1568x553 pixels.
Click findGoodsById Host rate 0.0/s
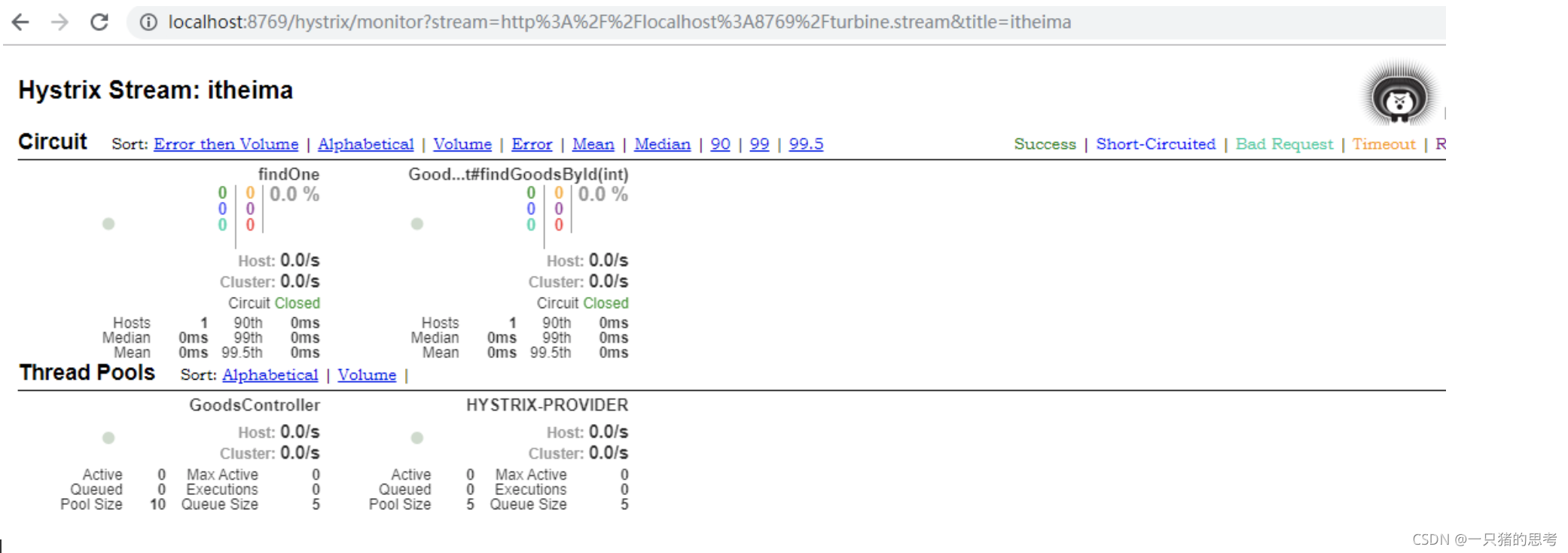[609, 261]
